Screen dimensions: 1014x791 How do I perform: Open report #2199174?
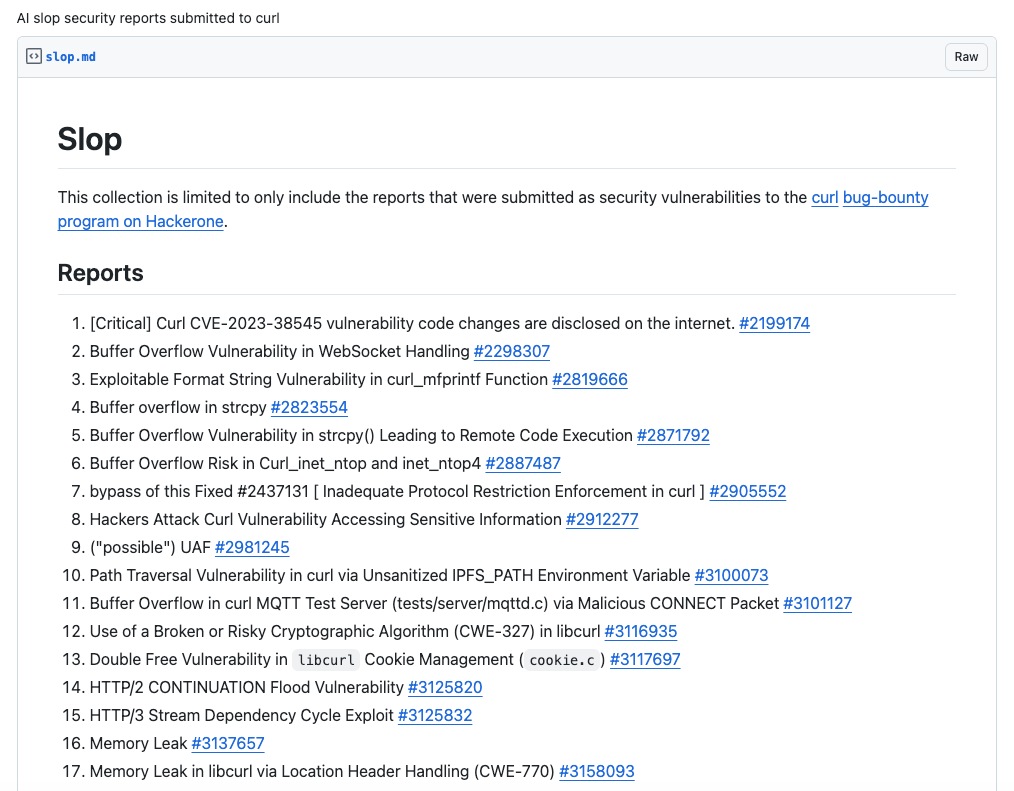click(x=774, y=323)
